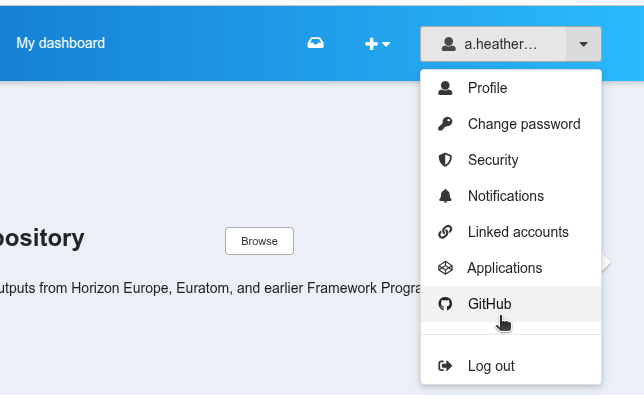Open the Change password menu item

pos(523,124)
